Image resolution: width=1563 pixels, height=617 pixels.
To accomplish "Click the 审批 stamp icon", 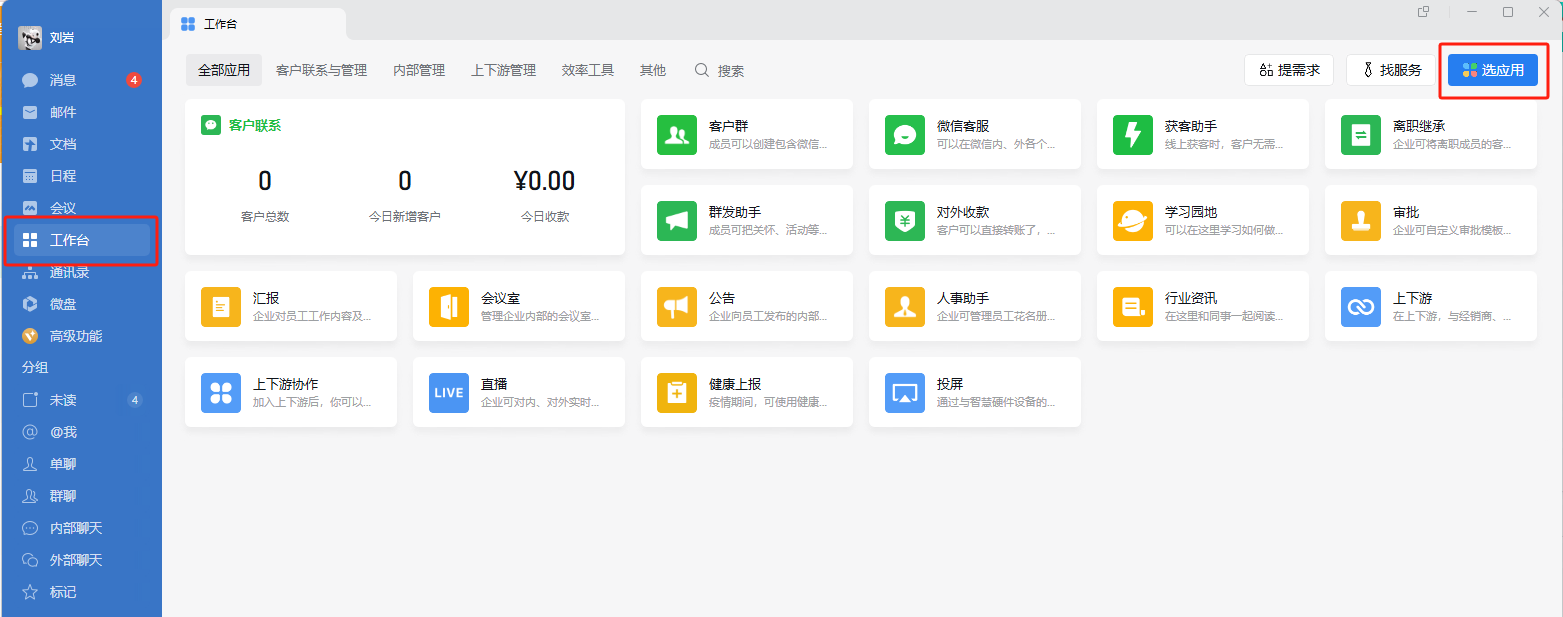I will click(x=1361, y=220).
